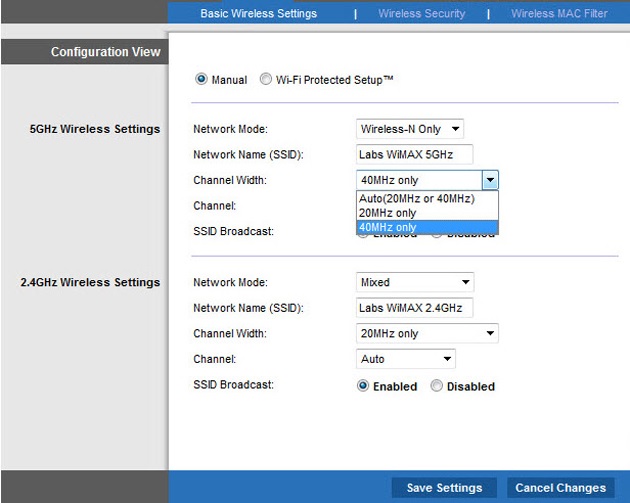Expand the 2.4GHz Network Mode dropdown

[x=414, y=283]
